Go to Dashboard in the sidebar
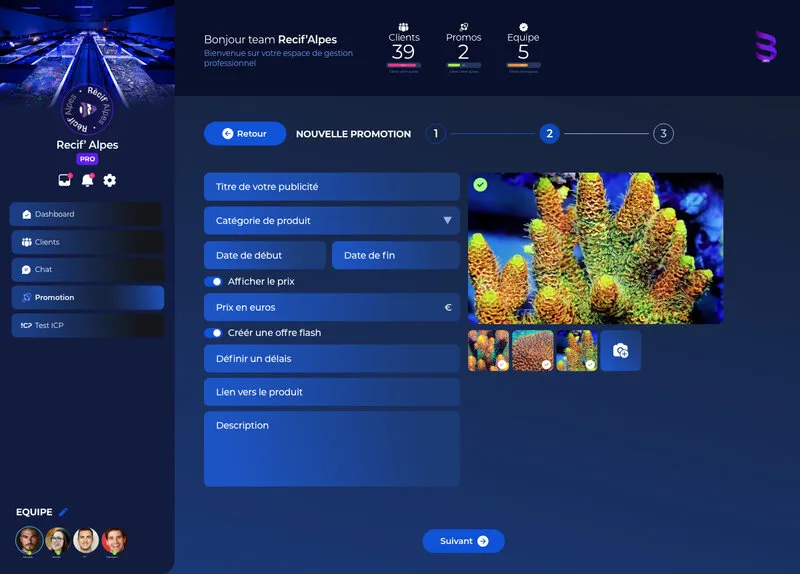 87,214
